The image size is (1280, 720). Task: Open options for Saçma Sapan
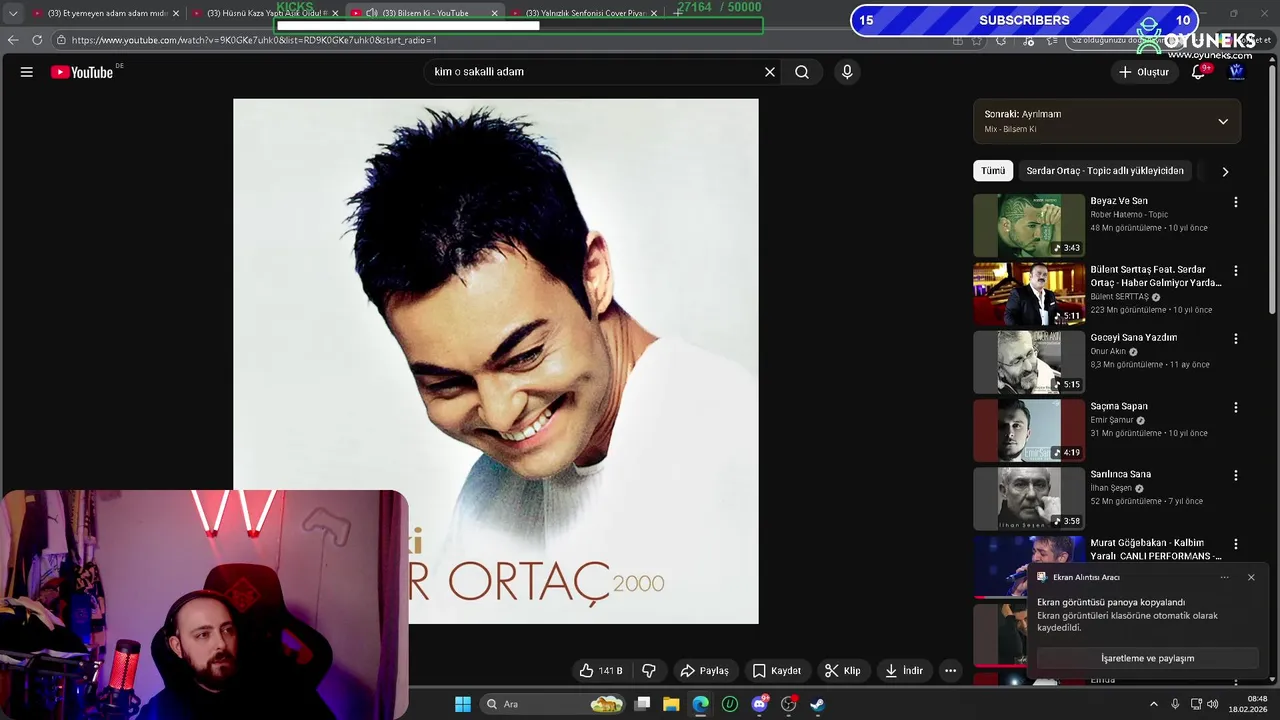tap(1236, 408)
